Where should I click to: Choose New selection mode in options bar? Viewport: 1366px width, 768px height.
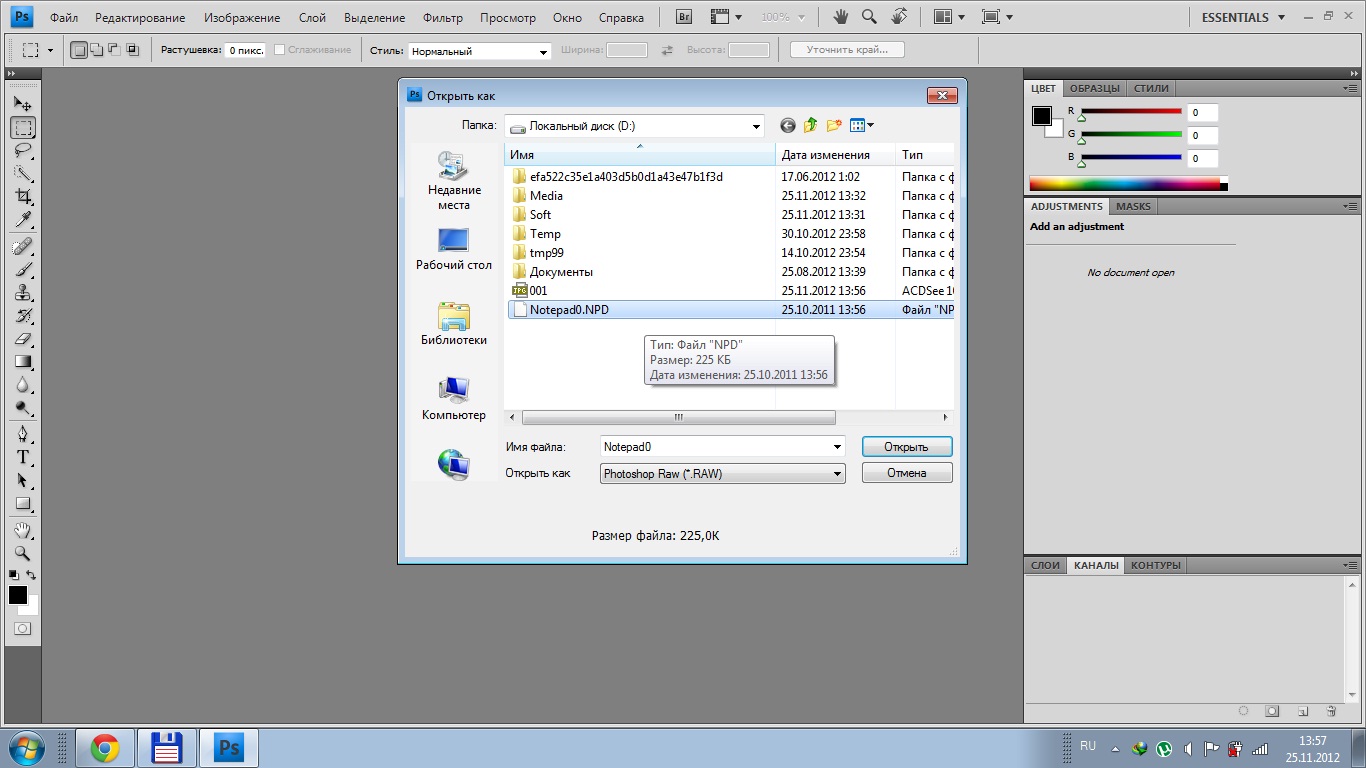80,50
